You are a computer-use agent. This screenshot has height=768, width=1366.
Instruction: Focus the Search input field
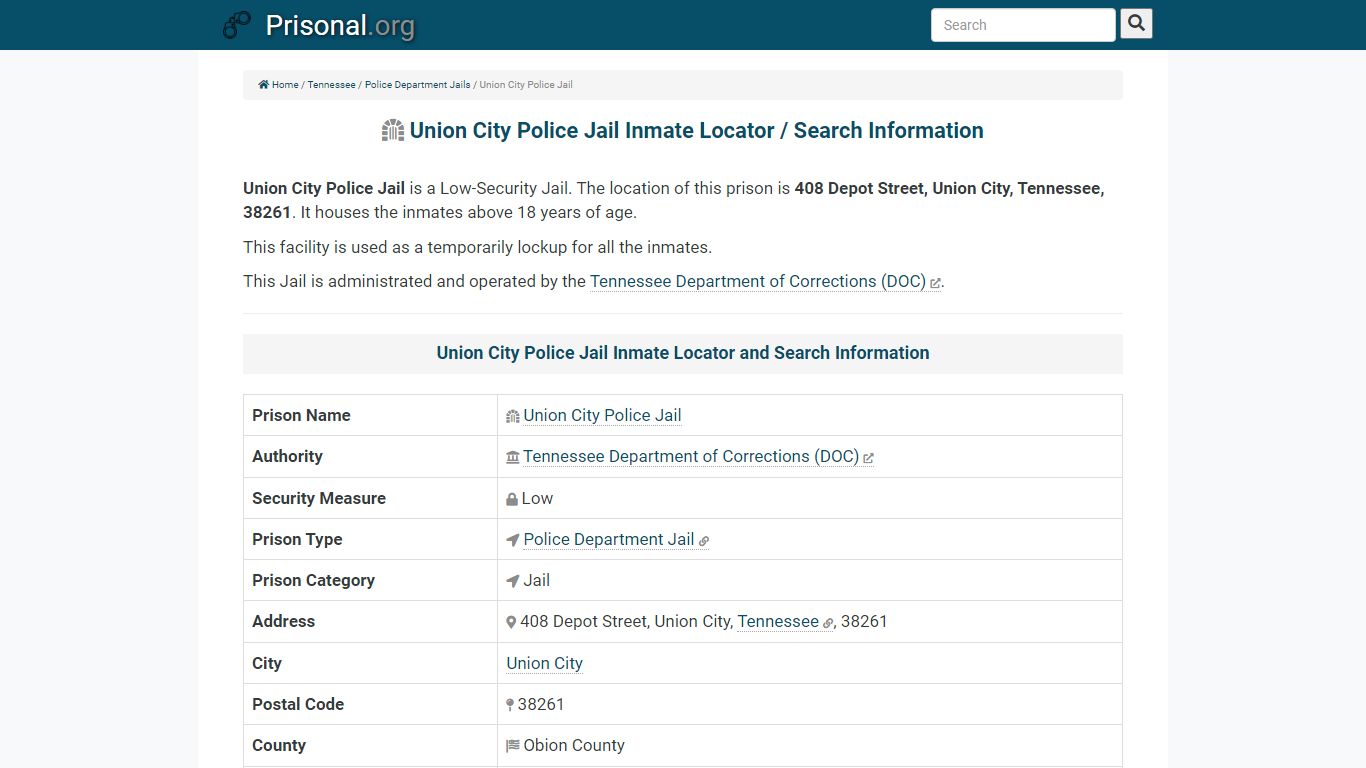(x=1023, y=25)
